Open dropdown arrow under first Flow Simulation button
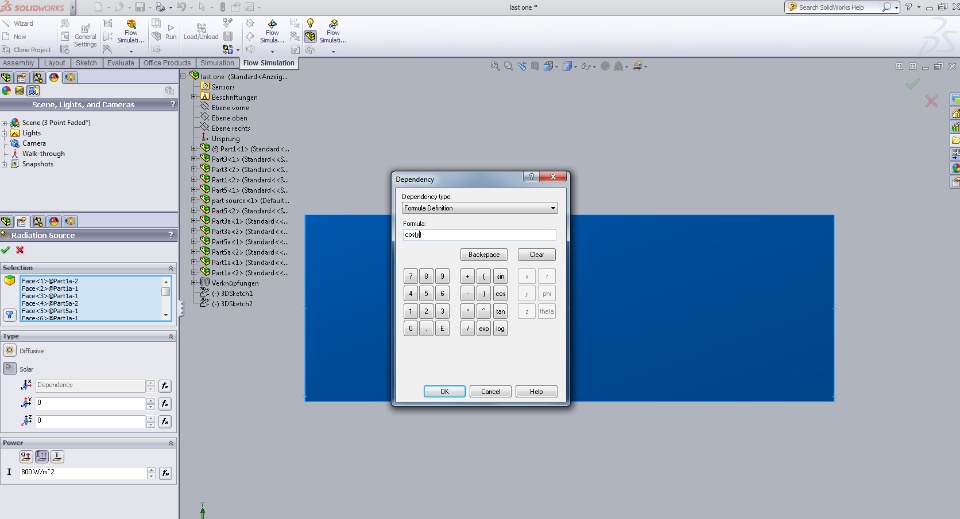The height and width of the screenshot is (519, 960). (131, 51)
